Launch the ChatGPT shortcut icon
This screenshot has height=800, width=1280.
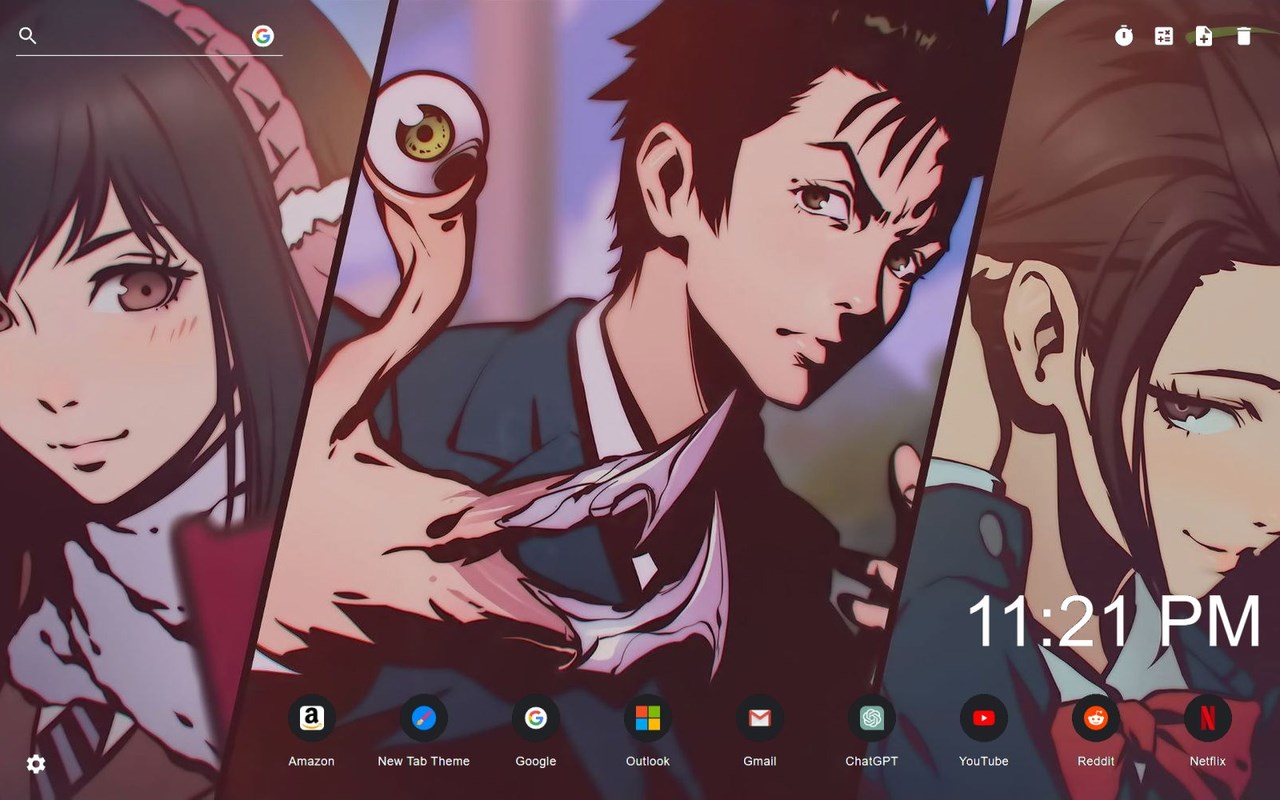[x=872, y=718]
